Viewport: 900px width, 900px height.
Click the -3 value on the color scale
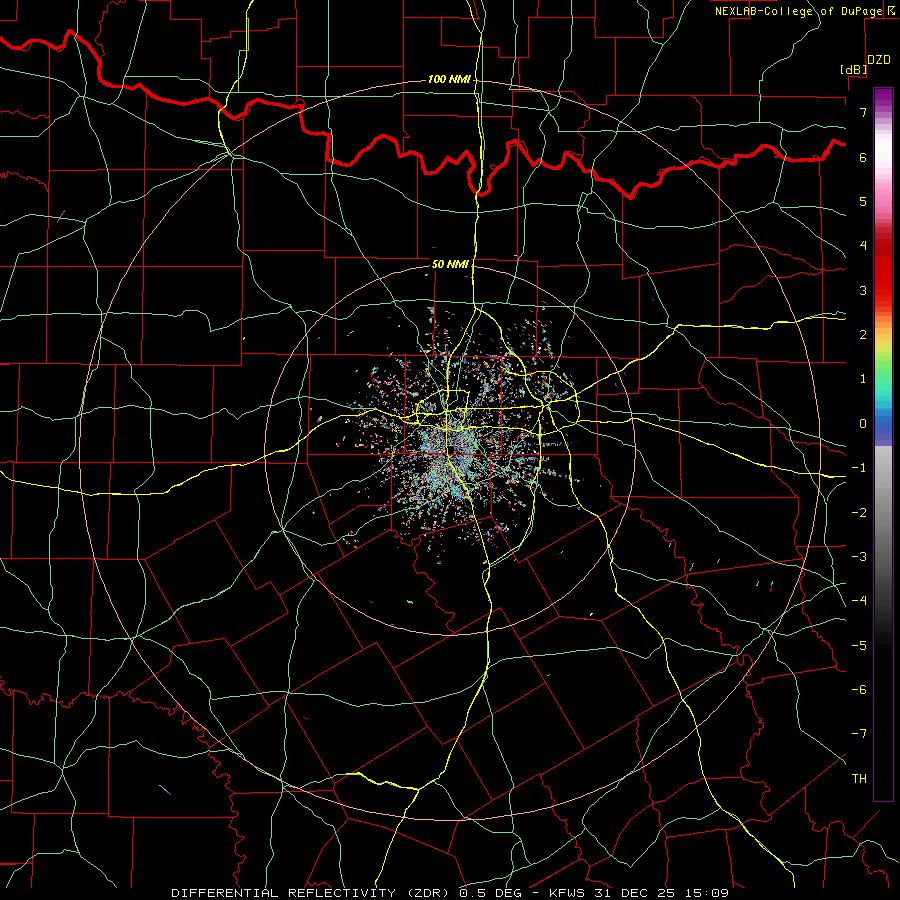click(x=859, y=557)
